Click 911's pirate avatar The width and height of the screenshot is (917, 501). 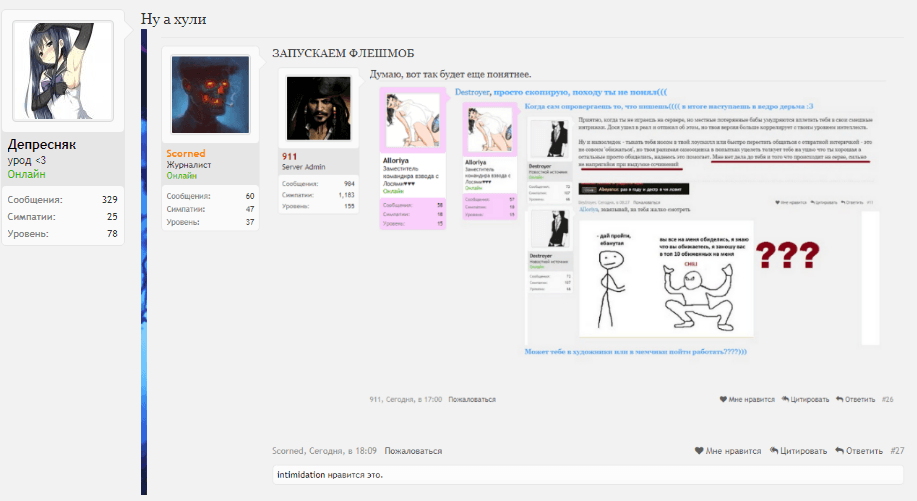pyautogui.click(x=319, y=108)
